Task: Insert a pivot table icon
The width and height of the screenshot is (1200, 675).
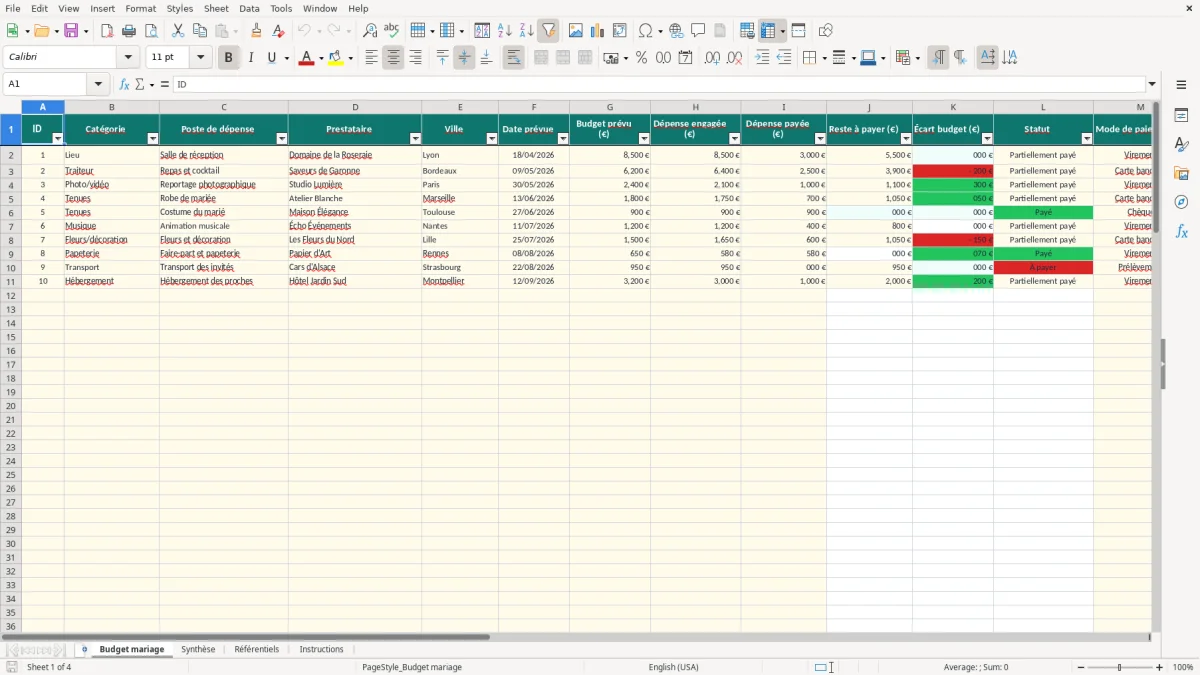Action: [x=620, y=31]
